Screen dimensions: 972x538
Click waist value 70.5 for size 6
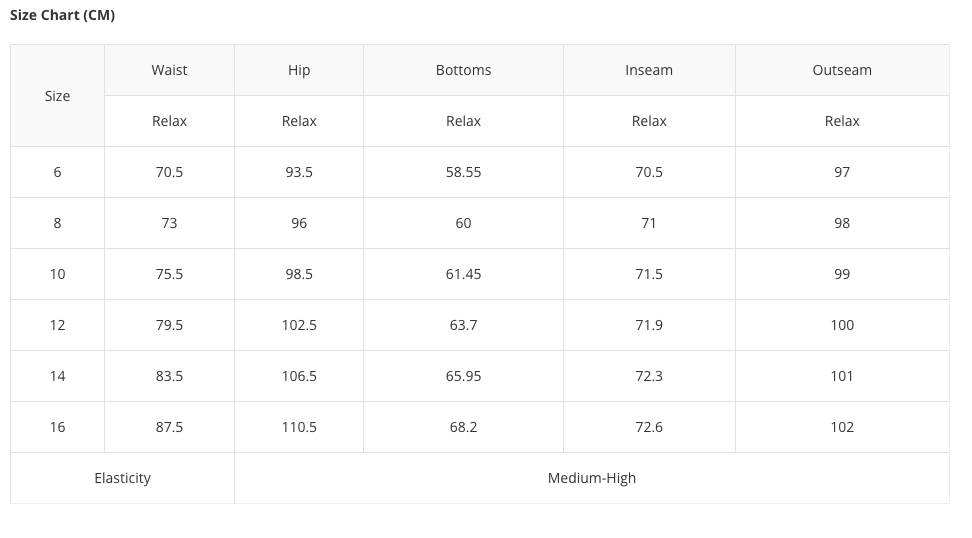[169, 172]
